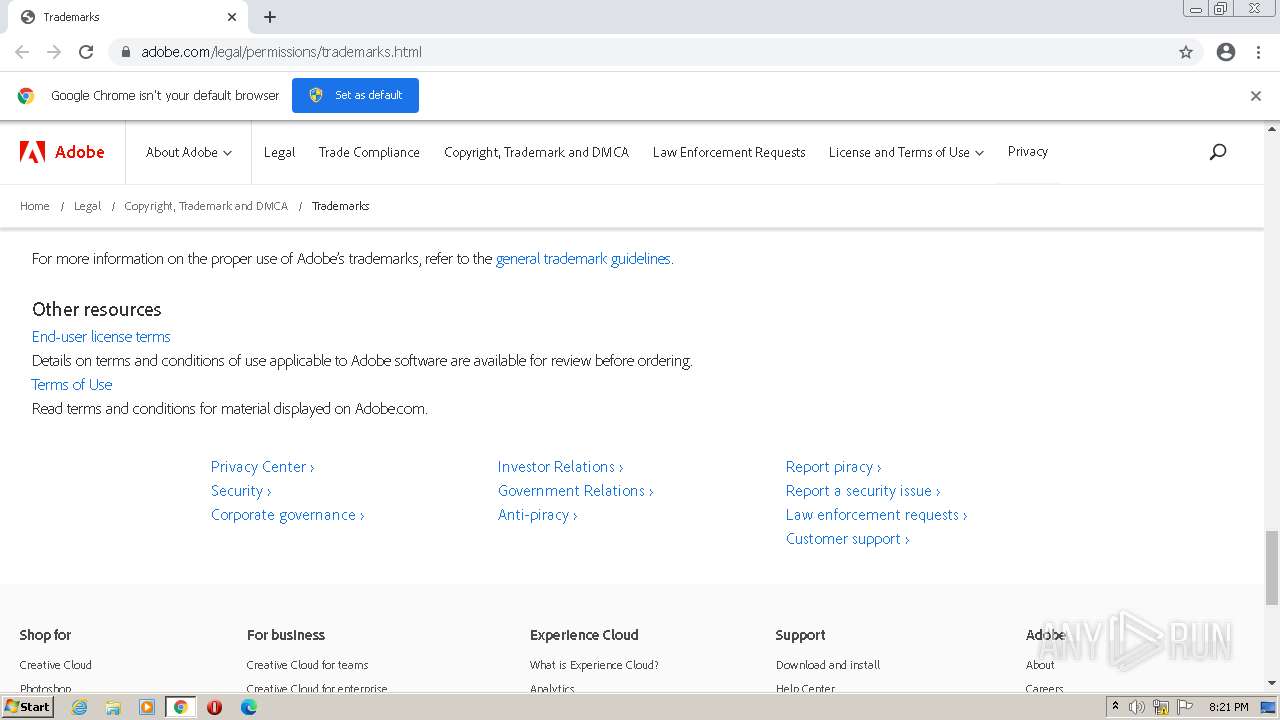Open What is Experience Cloud? link
1280x720 pixels.
594,665
